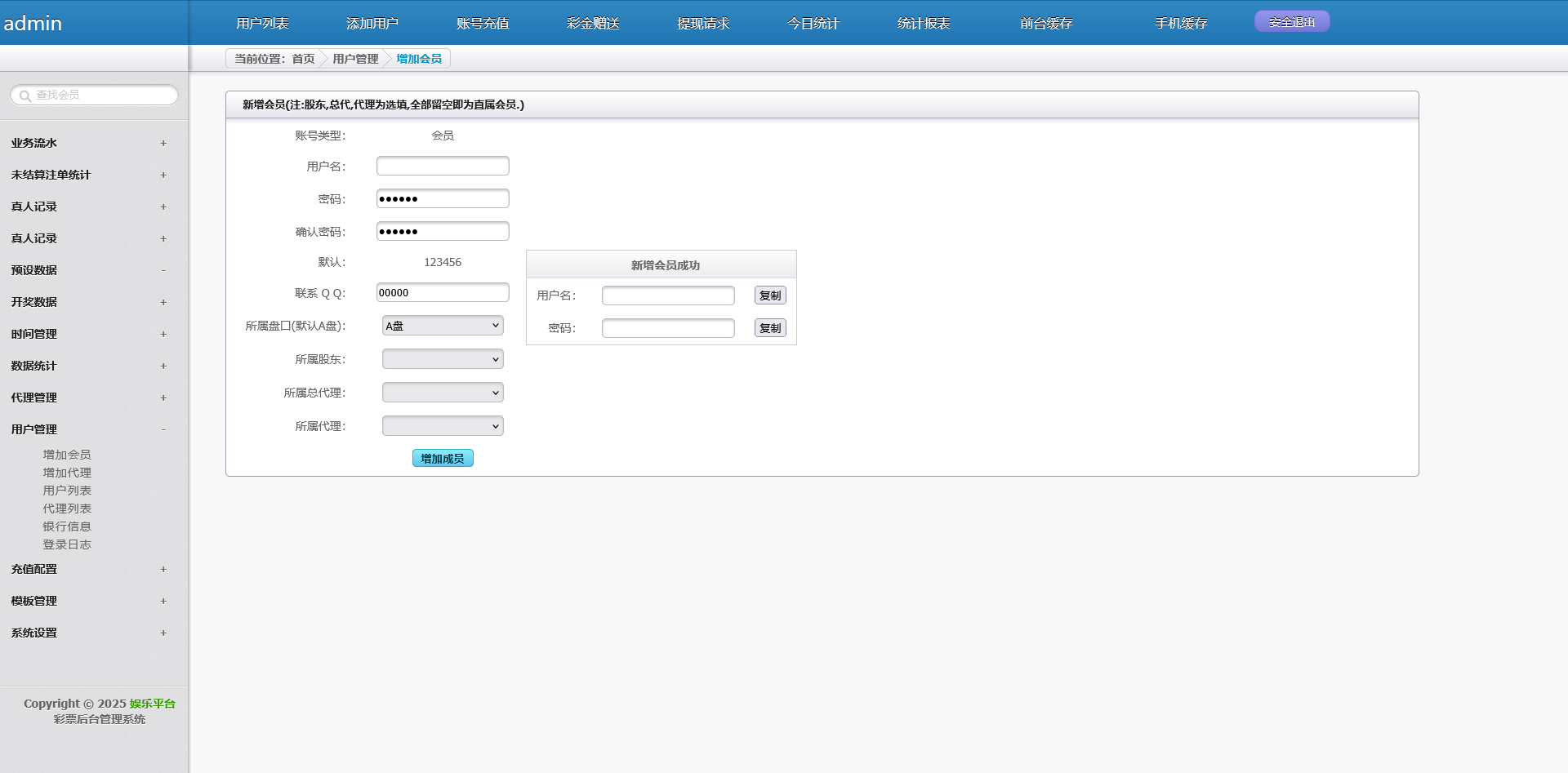Click 增加会员 breadcrumb item
This screenshot has width=1568, height=773.
tap(419, 59)
